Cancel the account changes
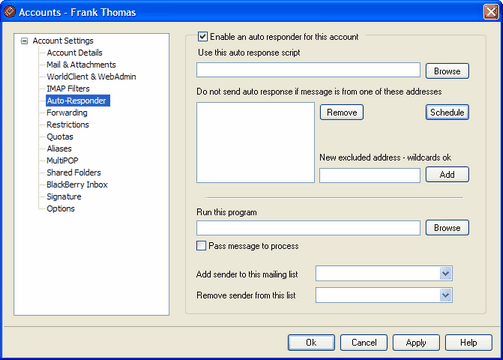The height and width of the screenshot is (360, 503). [x=364, y=343]
